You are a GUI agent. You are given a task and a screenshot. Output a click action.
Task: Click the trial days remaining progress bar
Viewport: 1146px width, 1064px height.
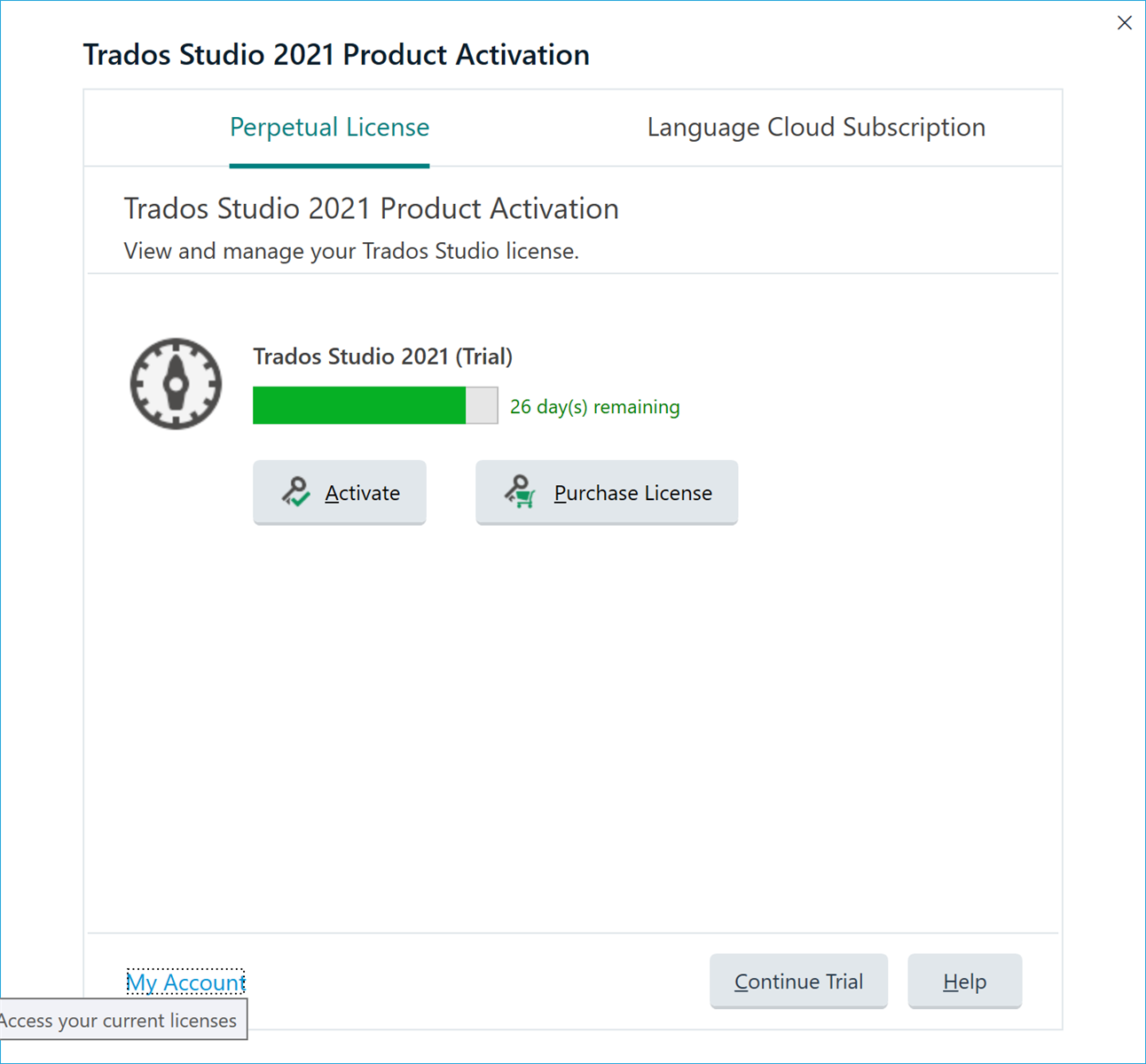pos(374,405)
